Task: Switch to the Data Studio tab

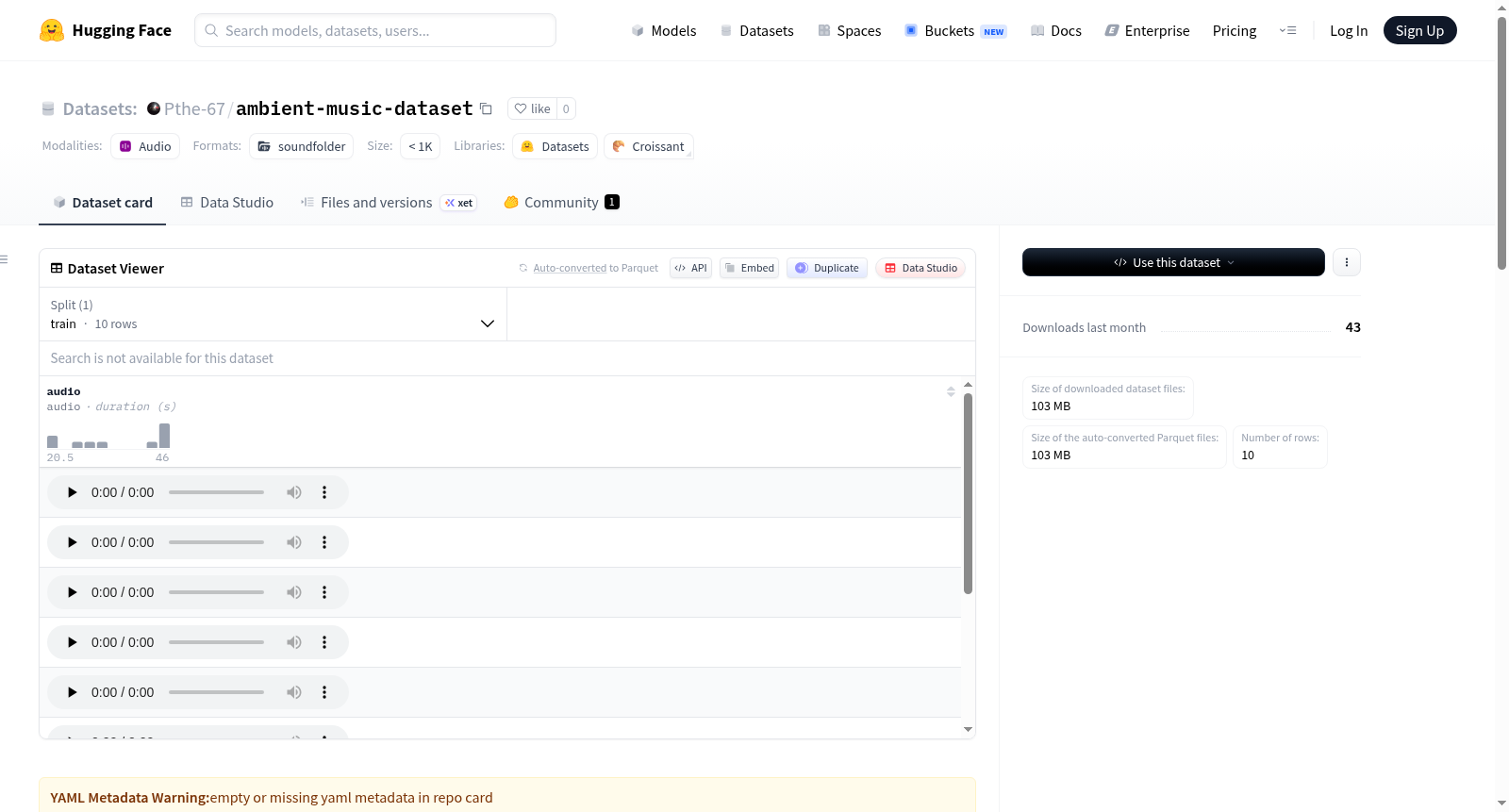Action: (227, 202)
